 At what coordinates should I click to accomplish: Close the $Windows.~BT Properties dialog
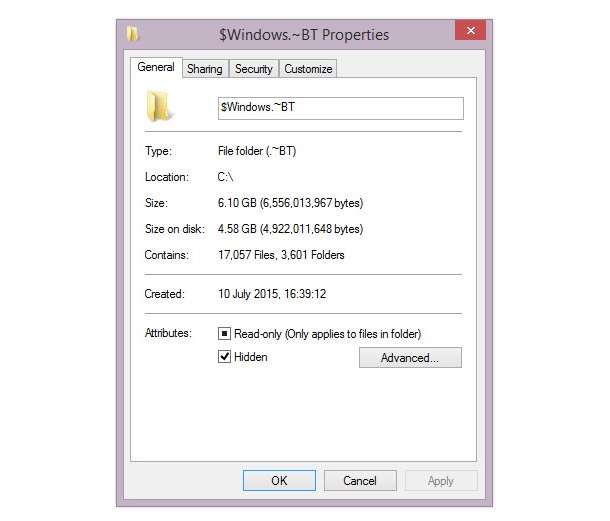(x=470, y=32)
